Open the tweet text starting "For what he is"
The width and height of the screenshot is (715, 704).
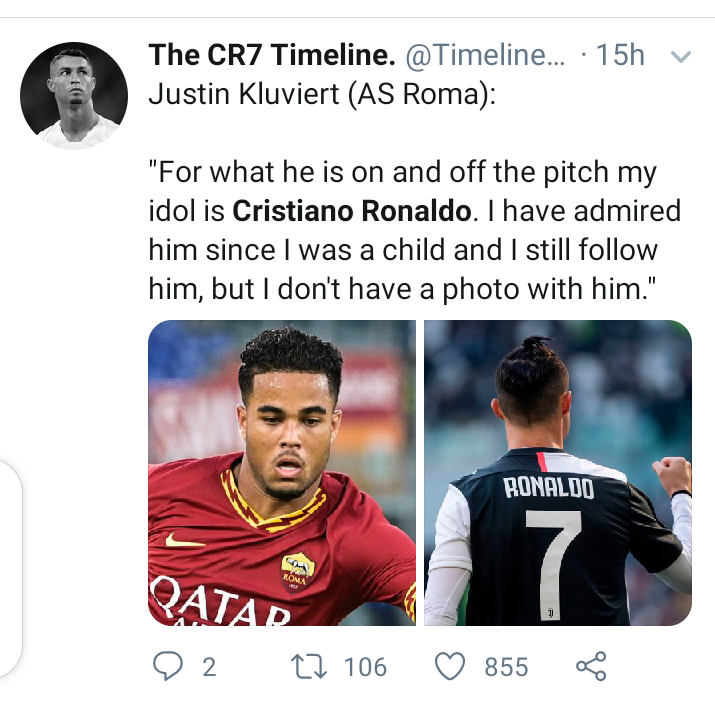415,231
